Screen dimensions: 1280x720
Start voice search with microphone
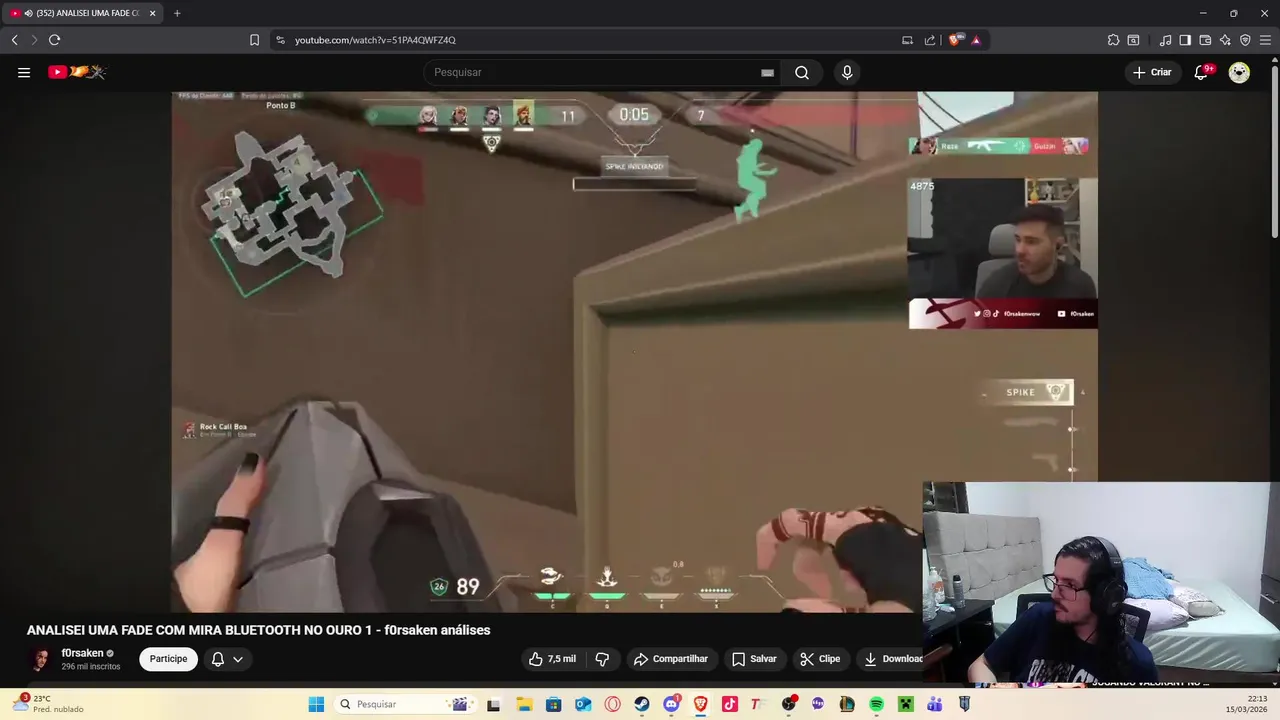847,72
